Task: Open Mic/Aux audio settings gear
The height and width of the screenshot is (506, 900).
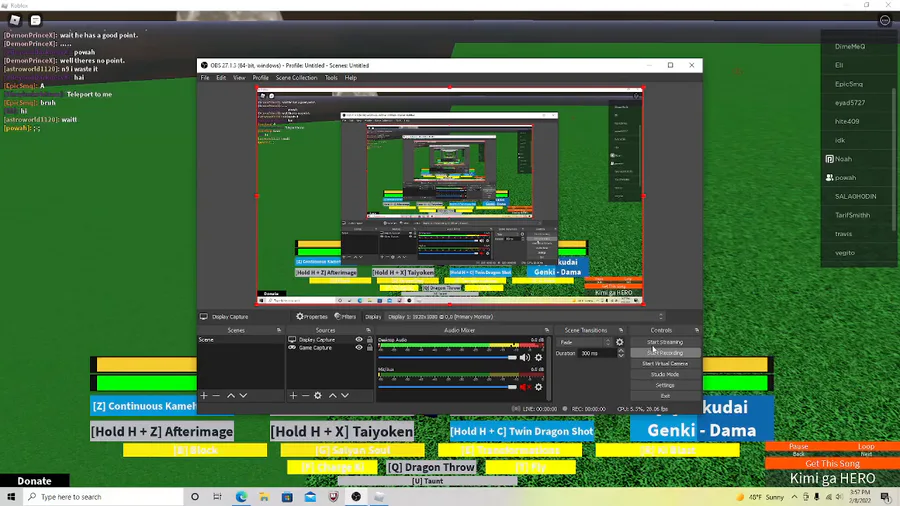Action: (538, 387)
